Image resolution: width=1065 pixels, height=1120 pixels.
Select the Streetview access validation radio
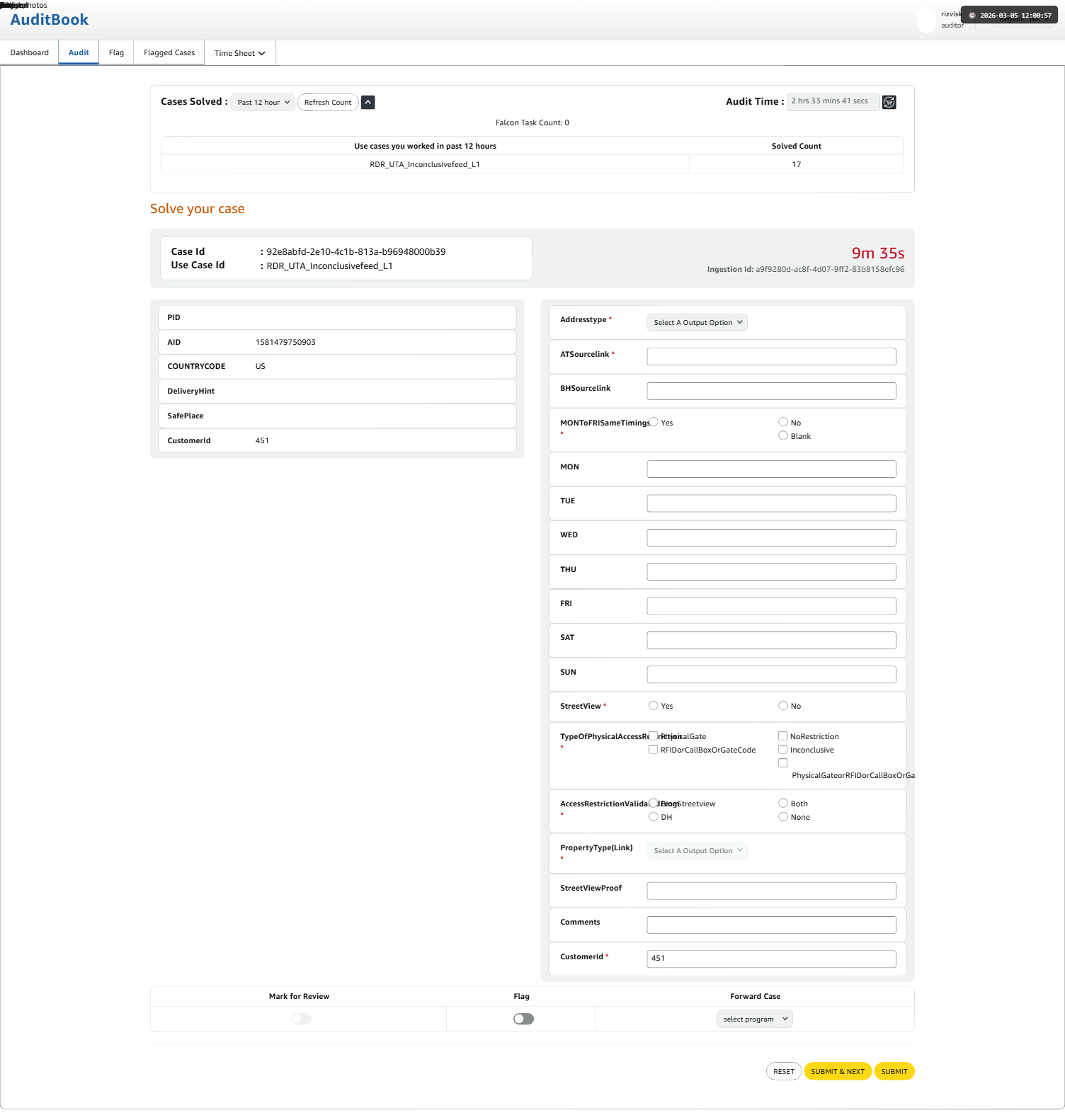(654, 804)
